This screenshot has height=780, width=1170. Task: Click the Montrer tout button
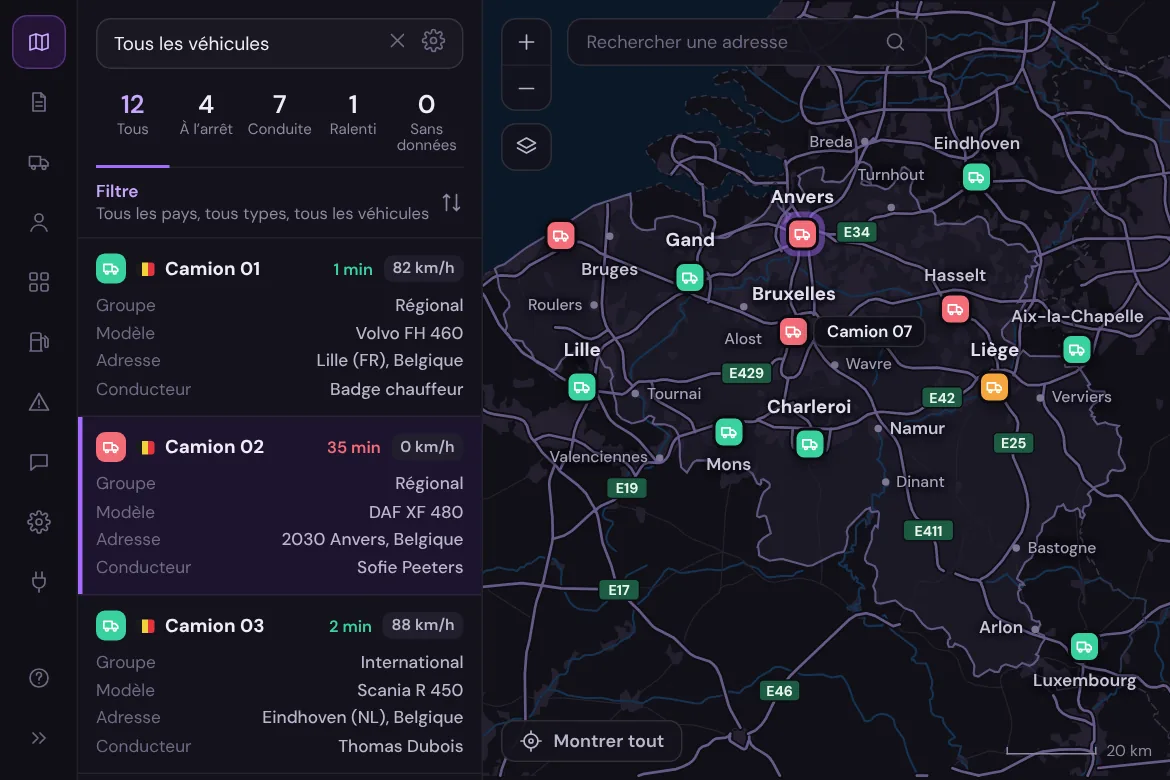pos(592,741)
